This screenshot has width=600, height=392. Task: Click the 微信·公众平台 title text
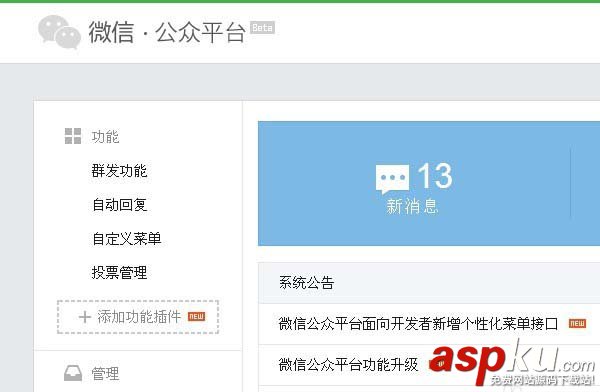click(x=167, y=32)
